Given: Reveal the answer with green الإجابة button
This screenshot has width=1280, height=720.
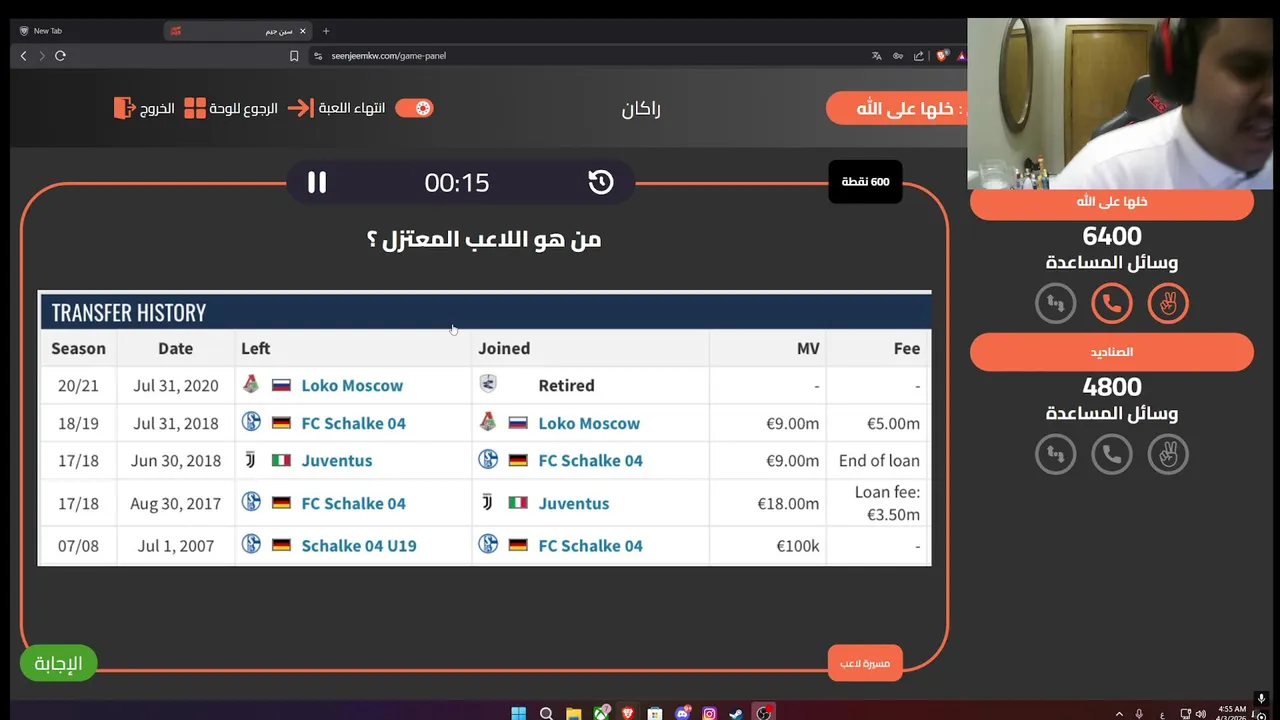Looking at the screenshot, I should pyautogui.click(x=58, y=663).
